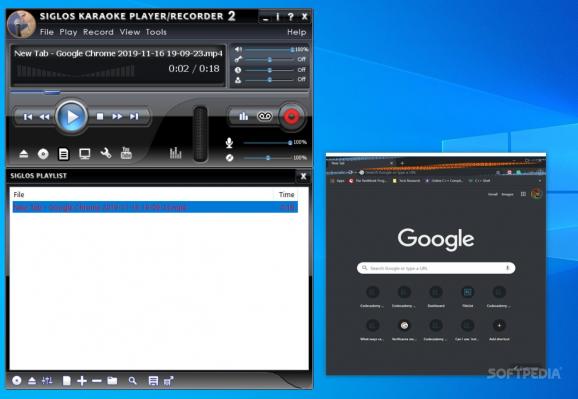Viewport: 578px width, 399px height.
Task: Stop playback with the square Stop button
Action: click(100, 117)
